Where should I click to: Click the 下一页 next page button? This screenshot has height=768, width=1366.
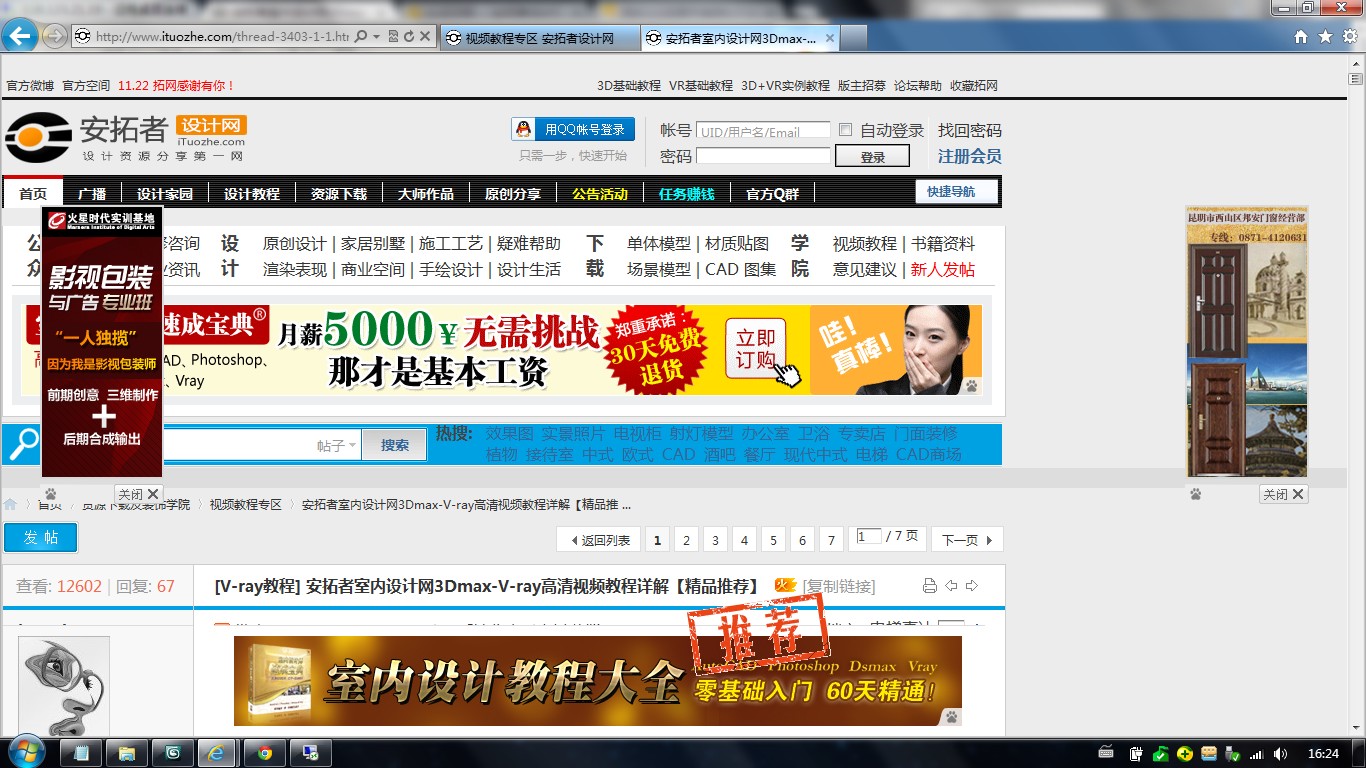967,540
